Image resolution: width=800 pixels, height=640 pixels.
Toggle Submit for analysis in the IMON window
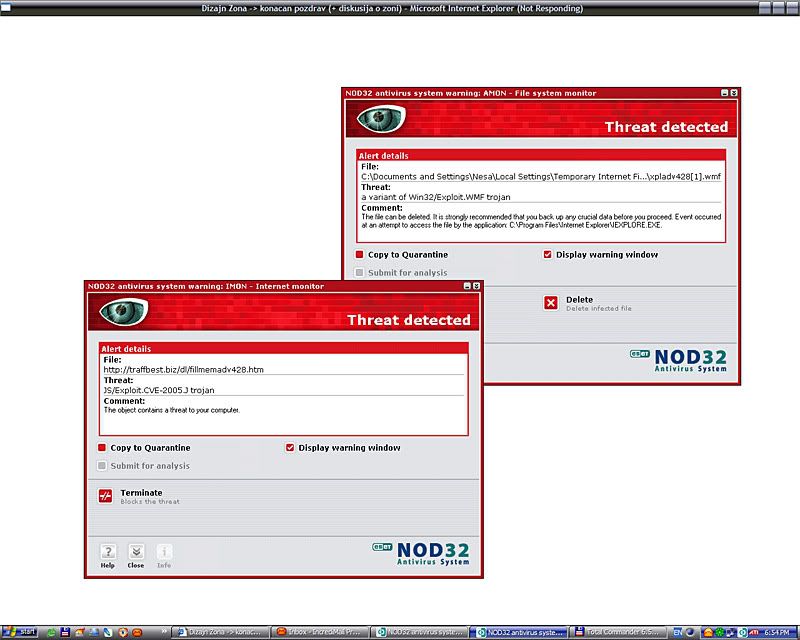[102, 465]
